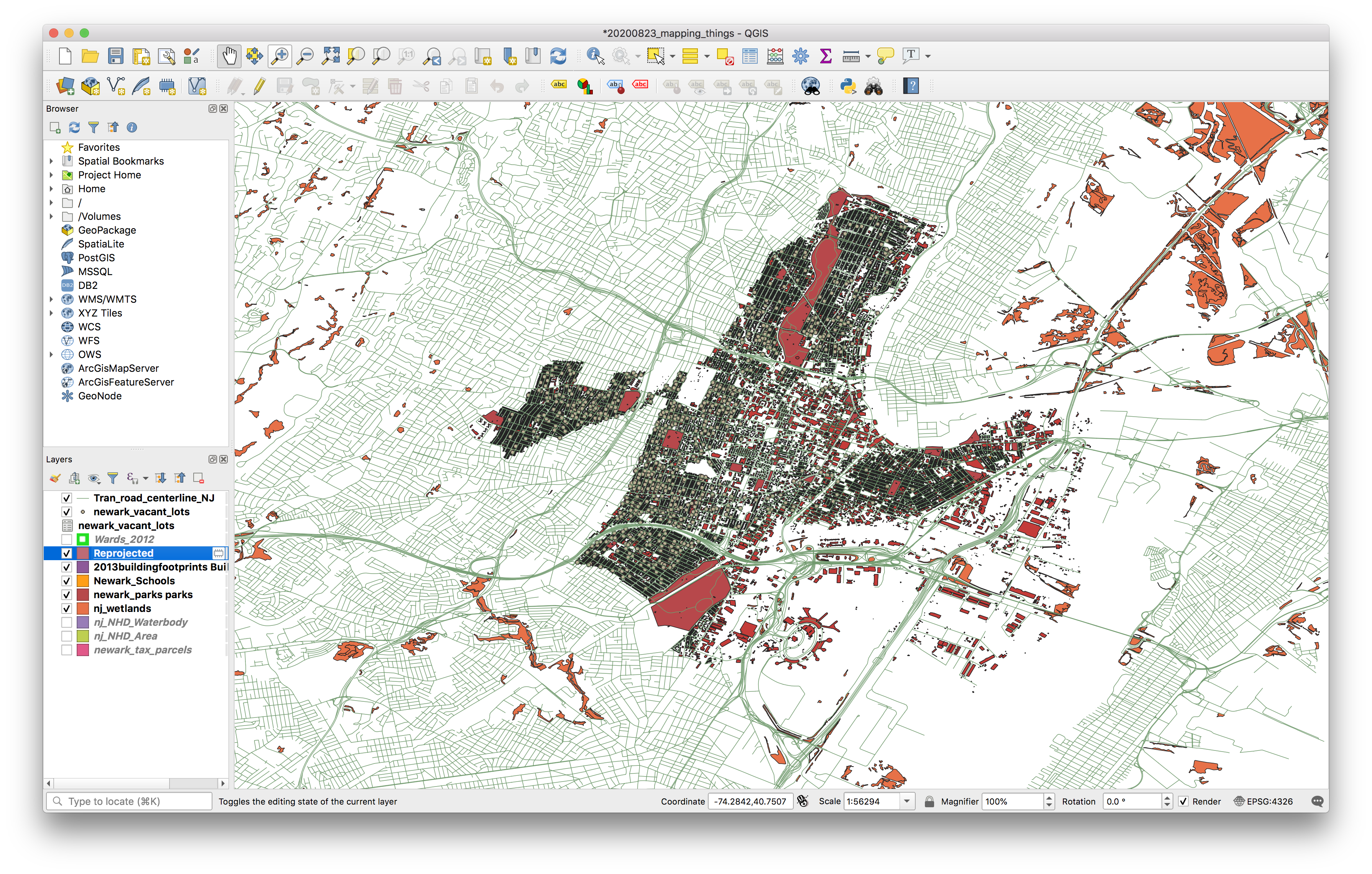
Task: Expand the XYZ Tiles browser item
Action: [51, 313]
